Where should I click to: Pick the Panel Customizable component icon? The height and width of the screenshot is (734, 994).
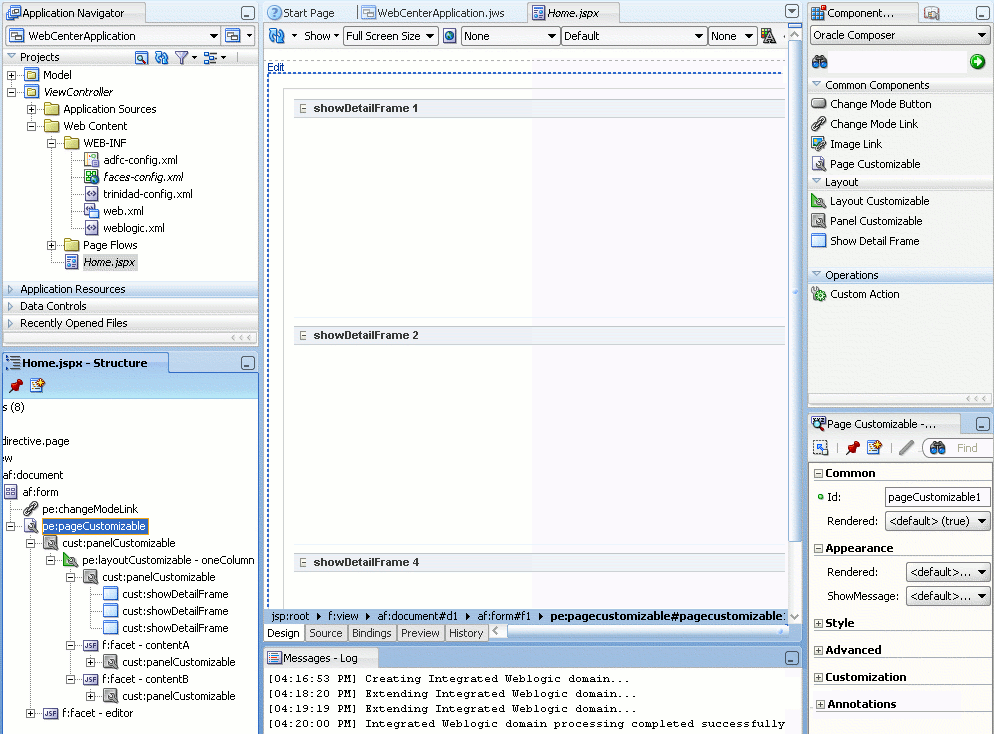[818, 221]
